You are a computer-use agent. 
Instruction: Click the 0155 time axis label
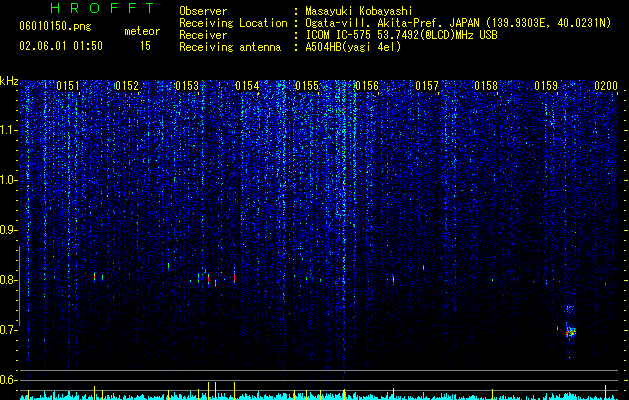point(307,86)
